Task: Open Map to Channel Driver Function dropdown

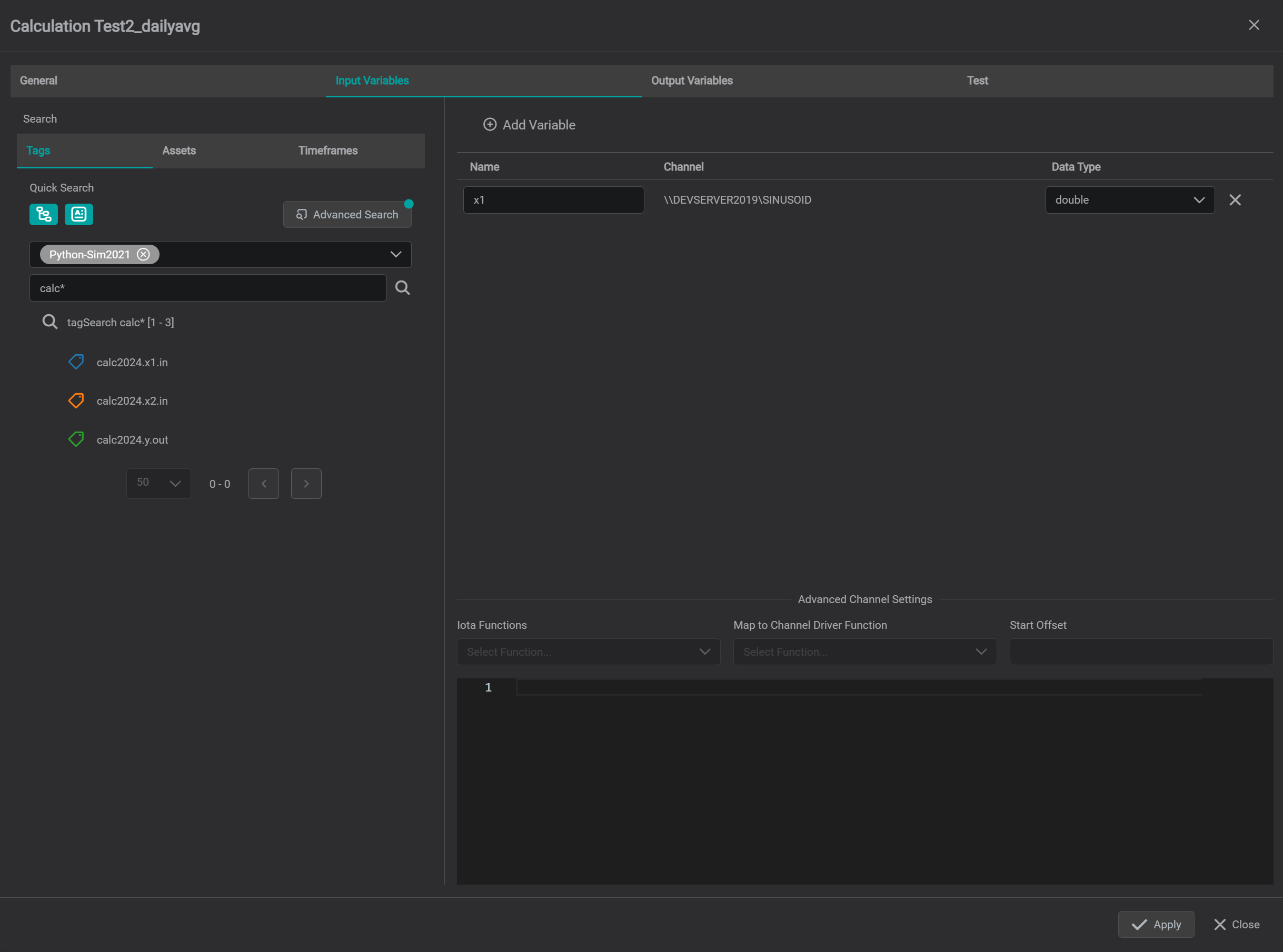Action: (x=864, y=652)
